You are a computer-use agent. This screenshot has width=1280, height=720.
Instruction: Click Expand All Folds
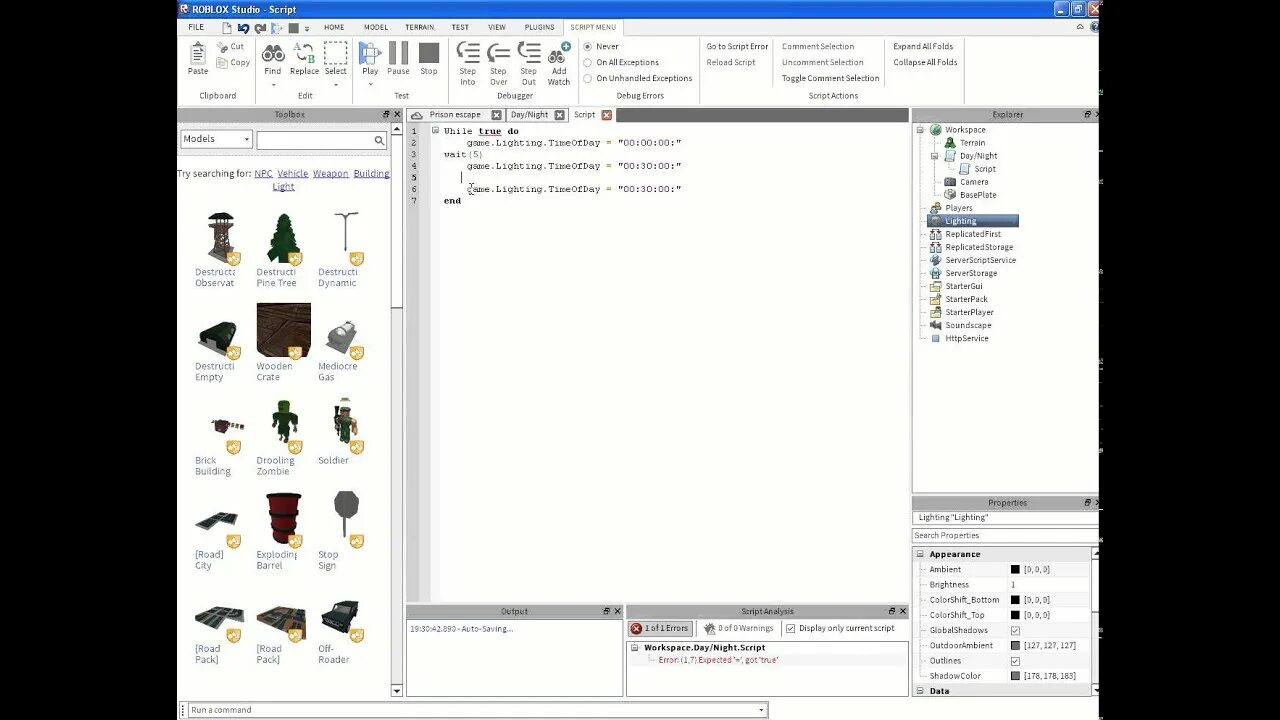pos(923,46)
